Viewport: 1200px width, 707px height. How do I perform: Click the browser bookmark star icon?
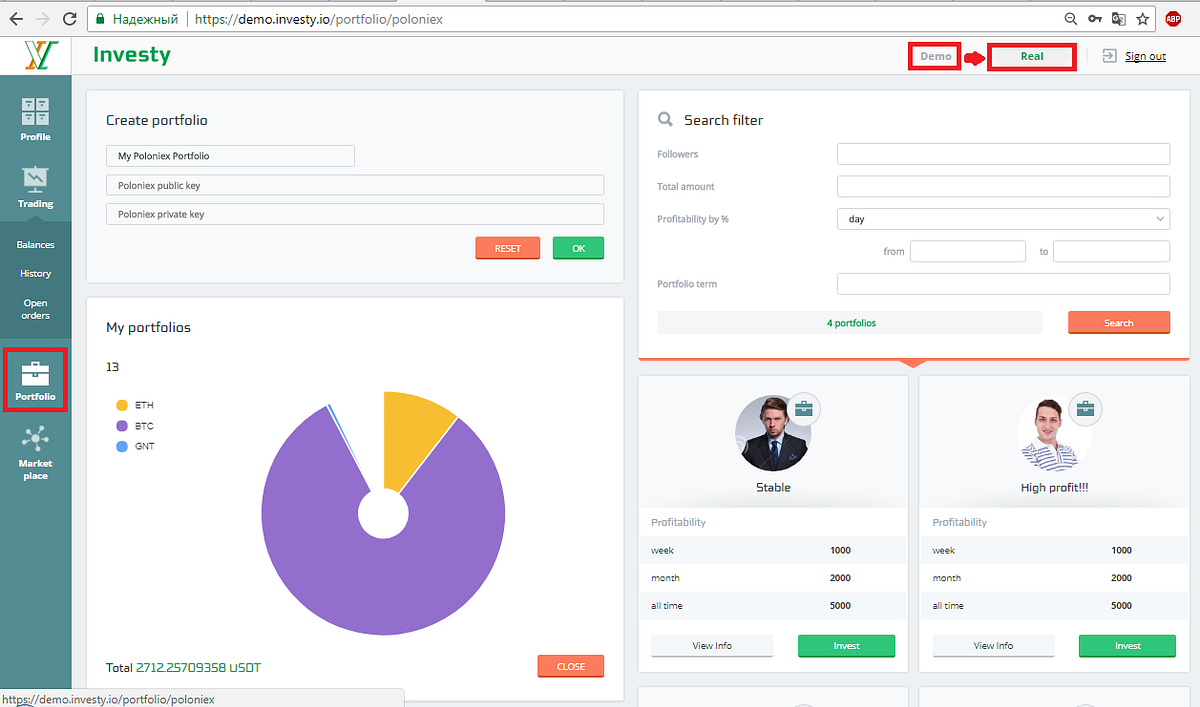[x=1143, y=18]
